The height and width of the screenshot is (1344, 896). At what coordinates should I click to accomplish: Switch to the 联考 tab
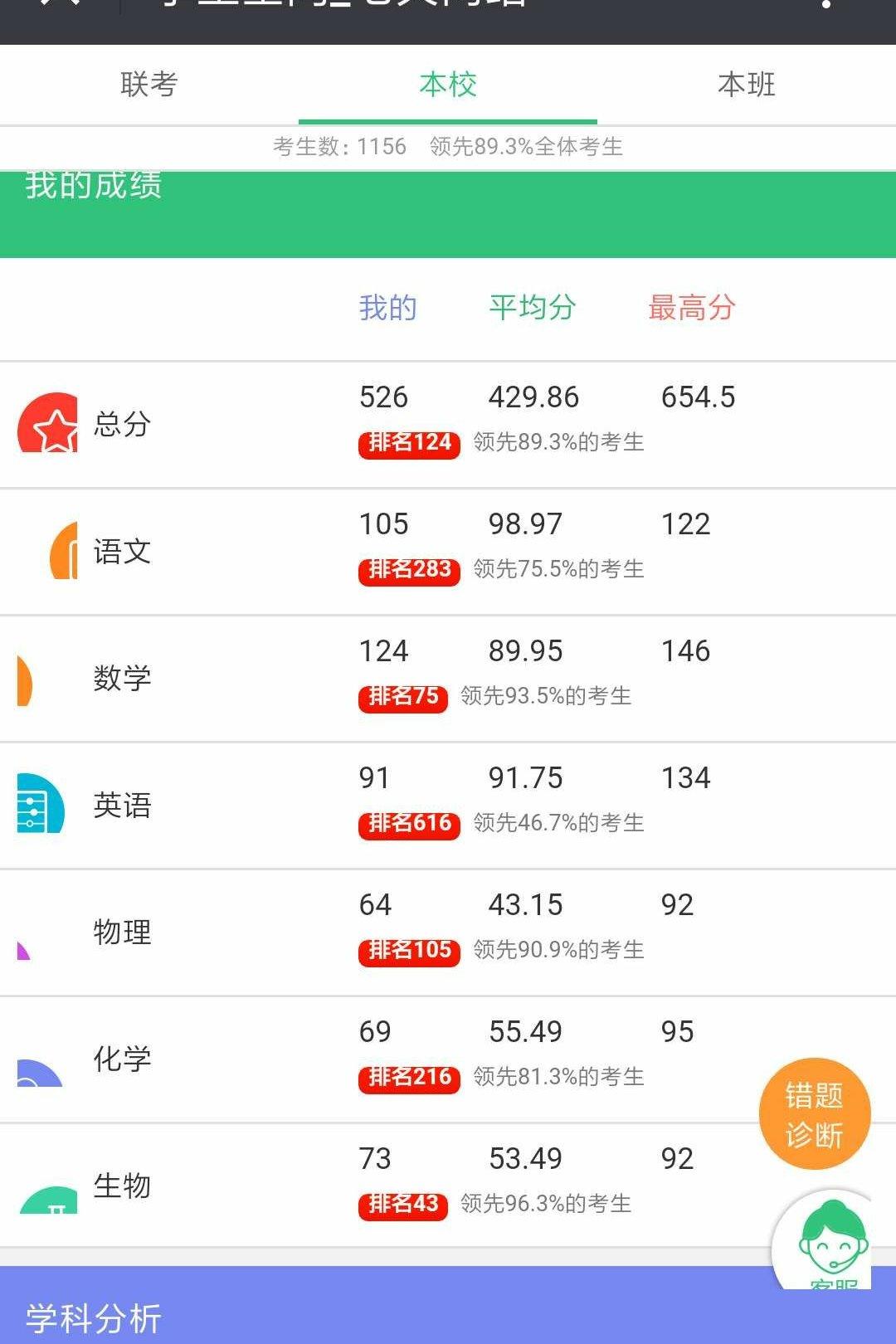(149, 85)
